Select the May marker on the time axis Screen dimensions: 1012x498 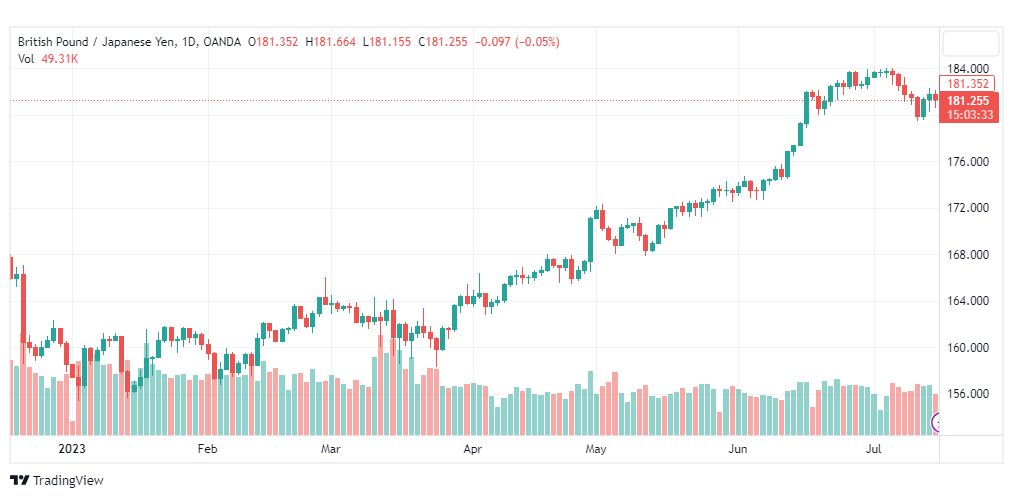[x=596, y=449]
